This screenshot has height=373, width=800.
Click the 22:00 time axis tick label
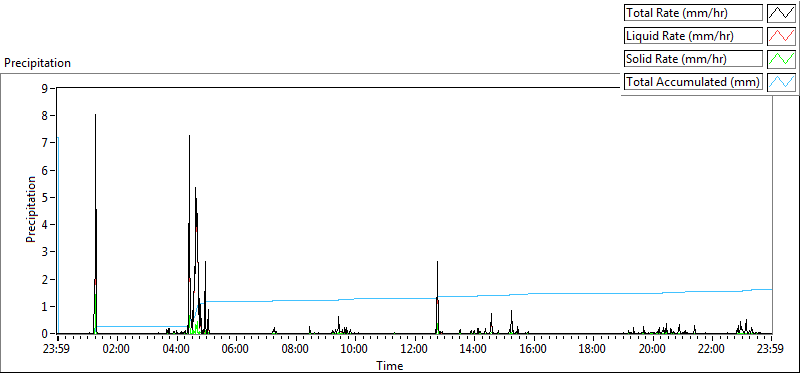click(x=712, y=350)
